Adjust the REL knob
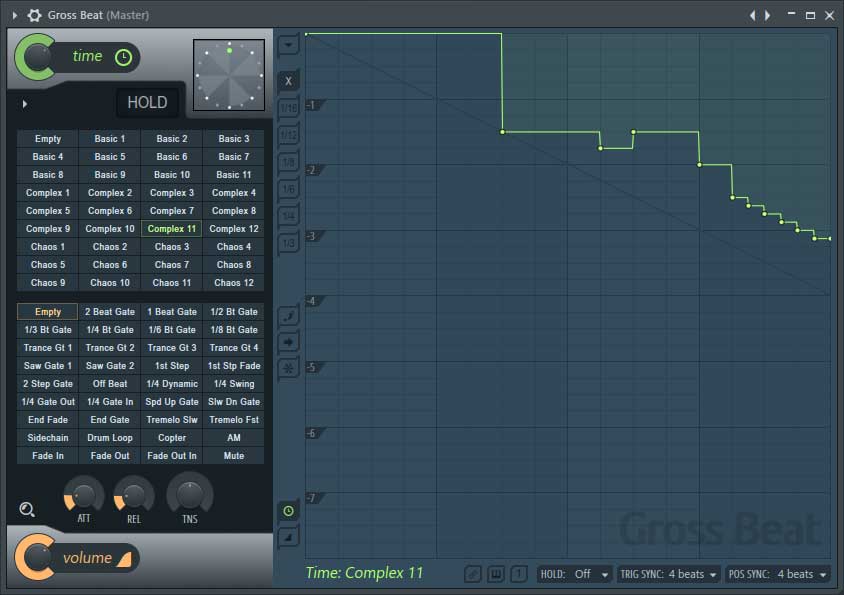Screen dimensions: 844x595 tap(134, 494)
